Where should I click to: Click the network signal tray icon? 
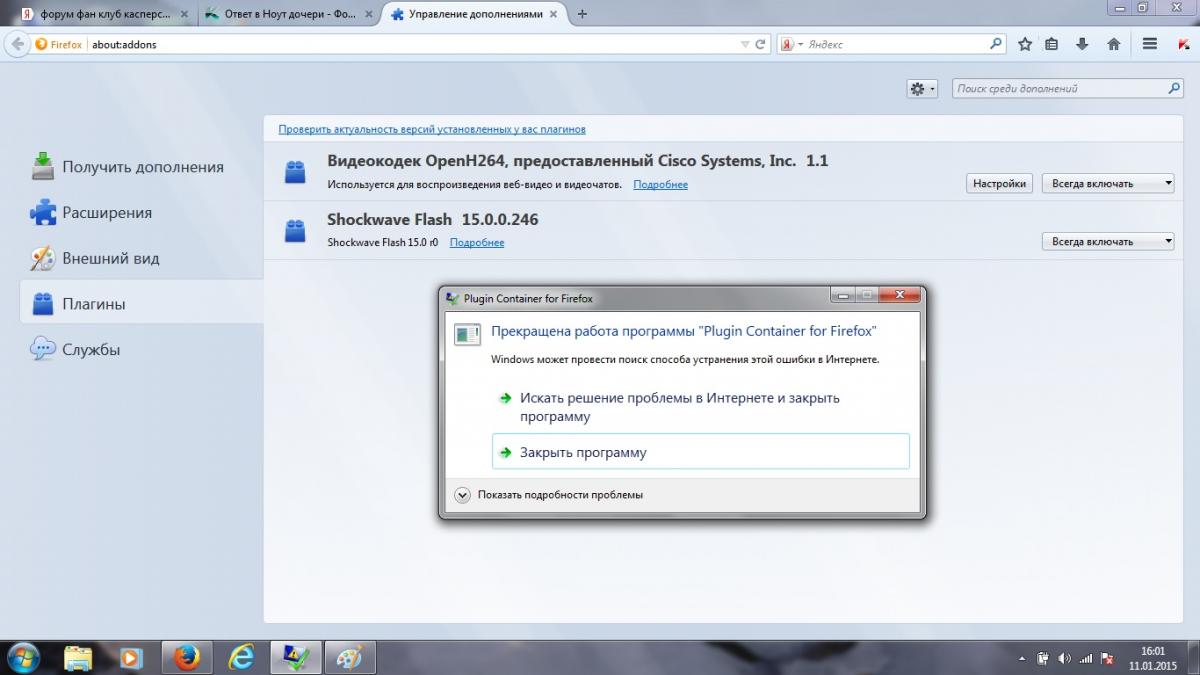(x=1085, y=658)
